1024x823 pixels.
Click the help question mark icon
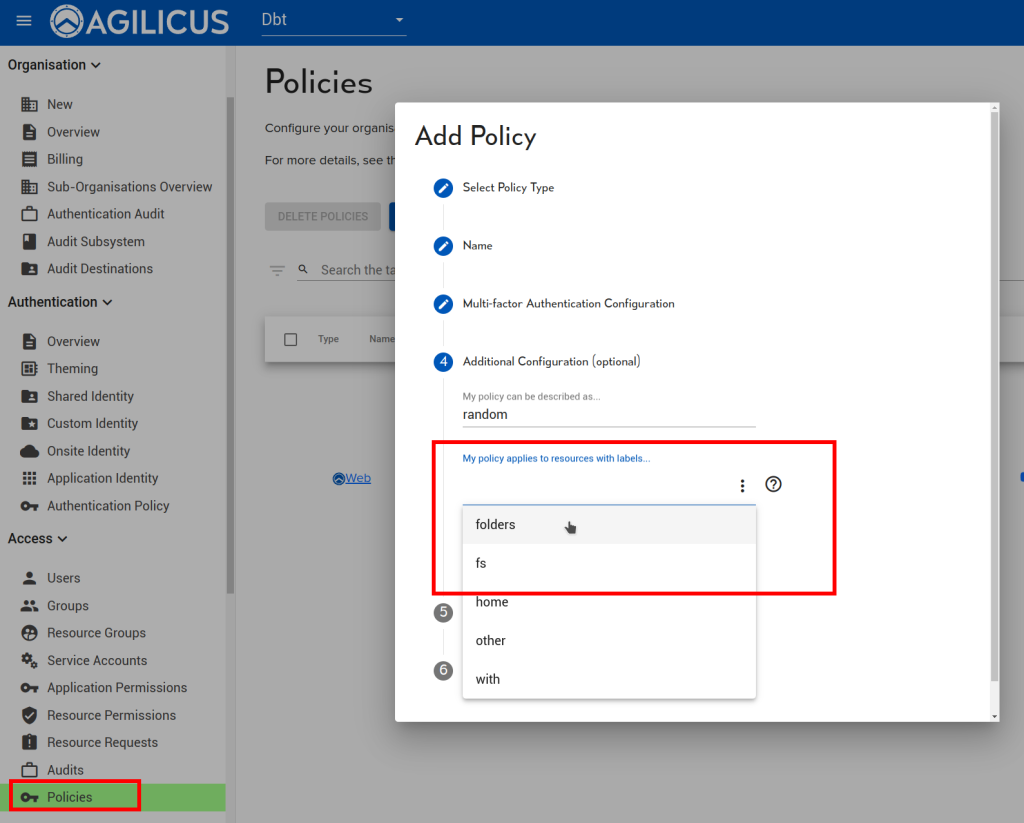click(x=773, y=484)
